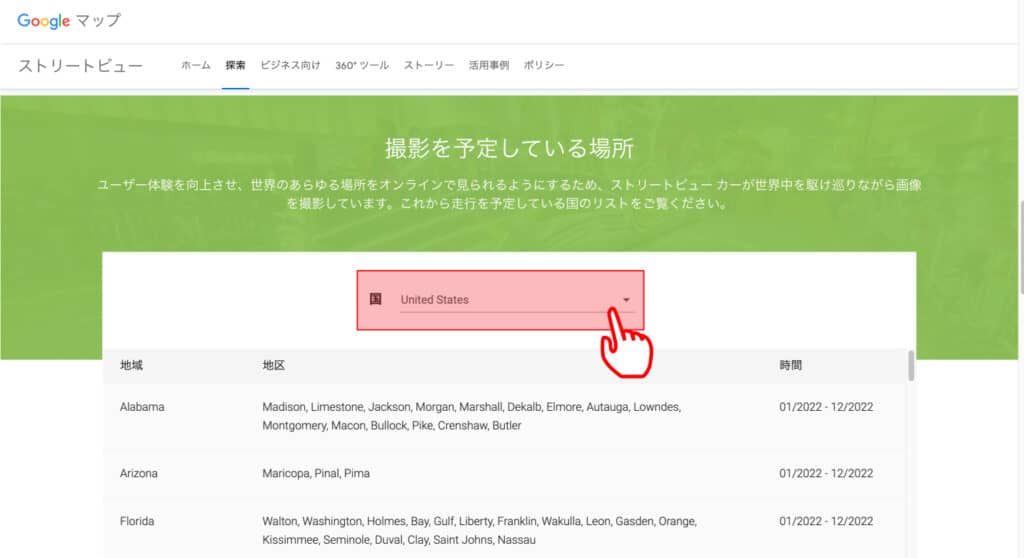The width and height of the screenshot is (1024, 558).
Task: Click the Alabama districts list text
Action: tap(472, 416)
